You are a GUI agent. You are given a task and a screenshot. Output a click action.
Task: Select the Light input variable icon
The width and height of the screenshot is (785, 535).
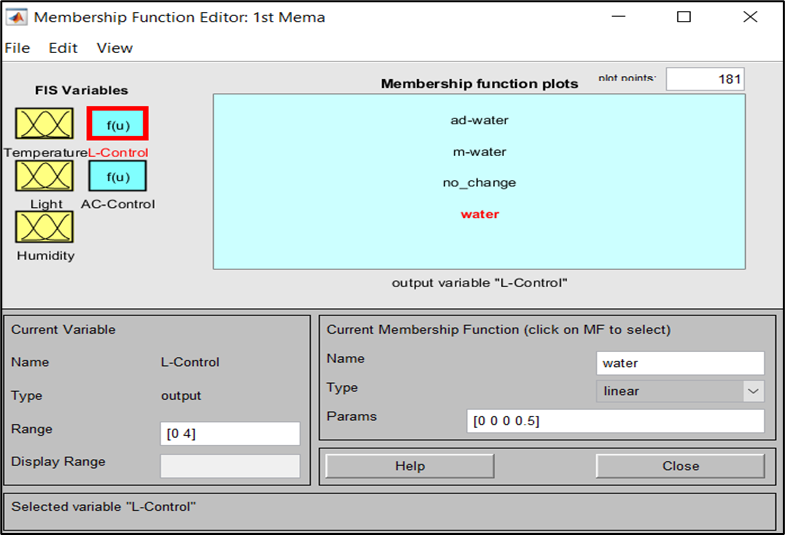(x=44, y=176)
